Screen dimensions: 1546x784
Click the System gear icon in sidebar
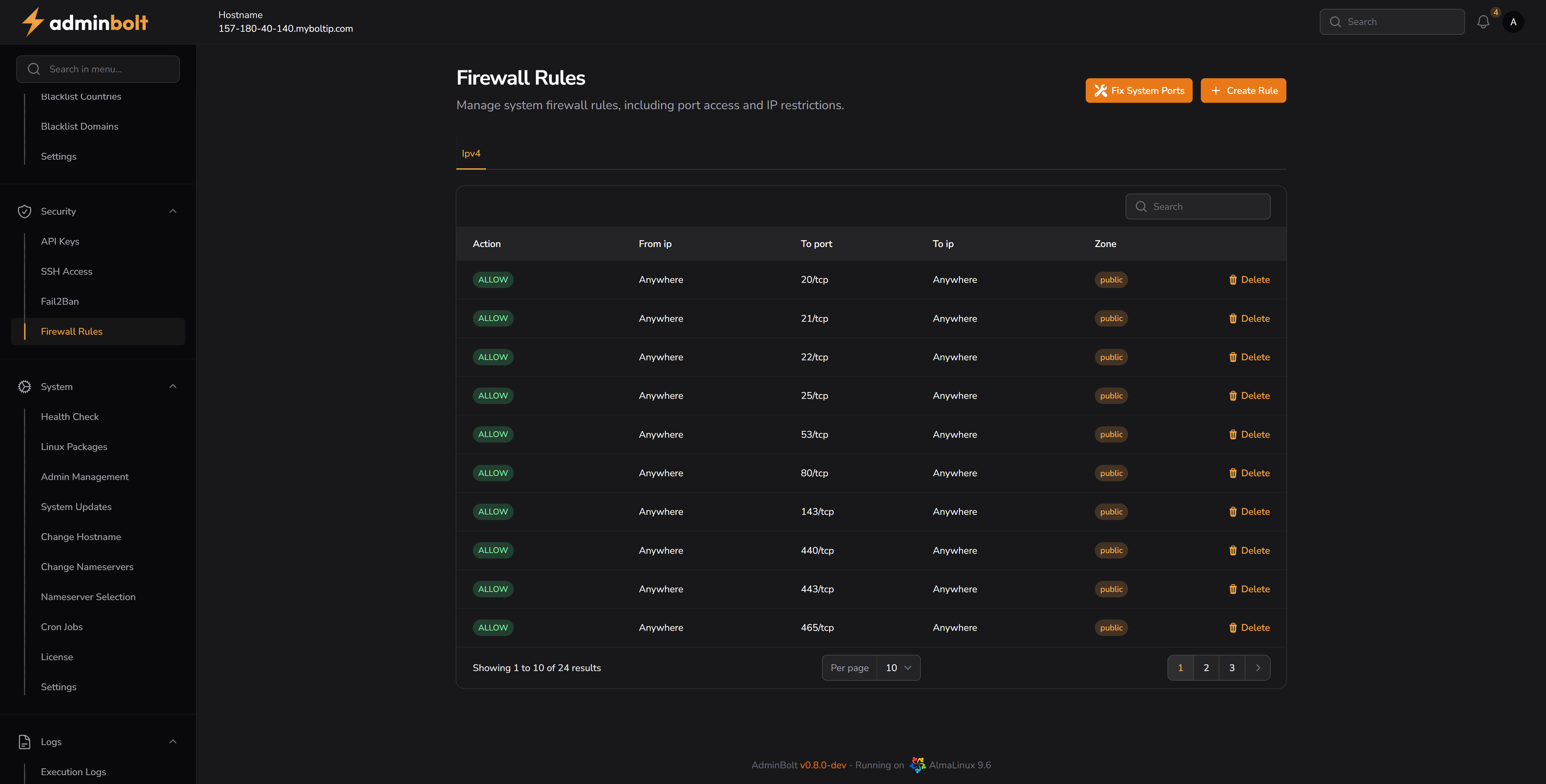click(25, 387)
